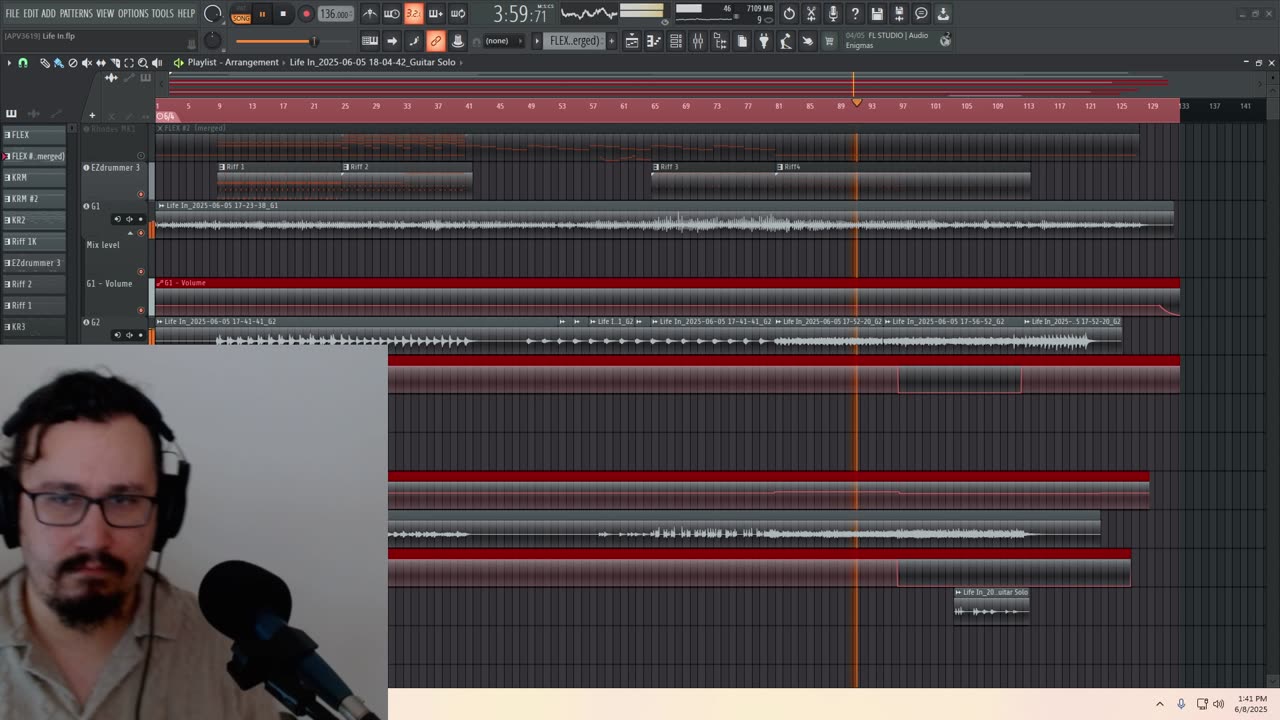Open the Playlist view icon

pyautogui.click(x=632, y=41)
